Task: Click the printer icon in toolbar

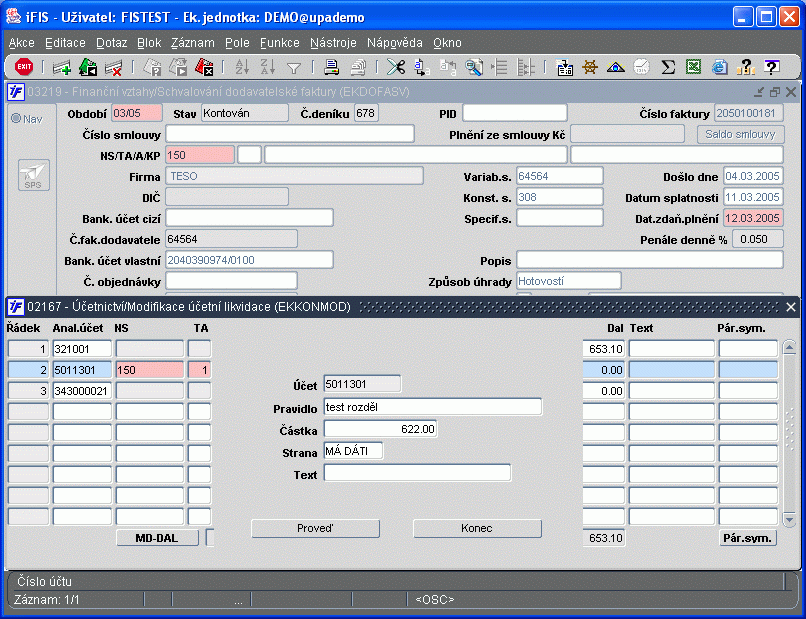Action: pos(331,67)
